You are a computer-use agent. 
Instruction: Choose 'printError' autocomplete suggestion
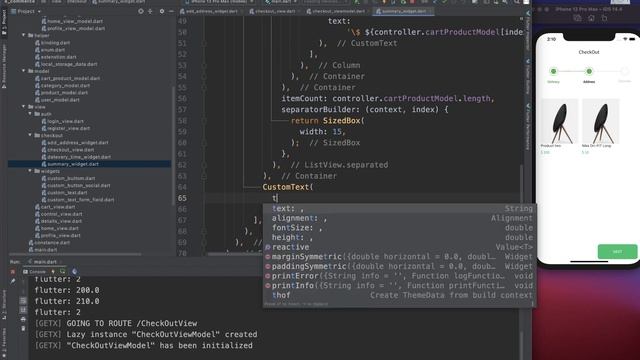tap(399, 276)
